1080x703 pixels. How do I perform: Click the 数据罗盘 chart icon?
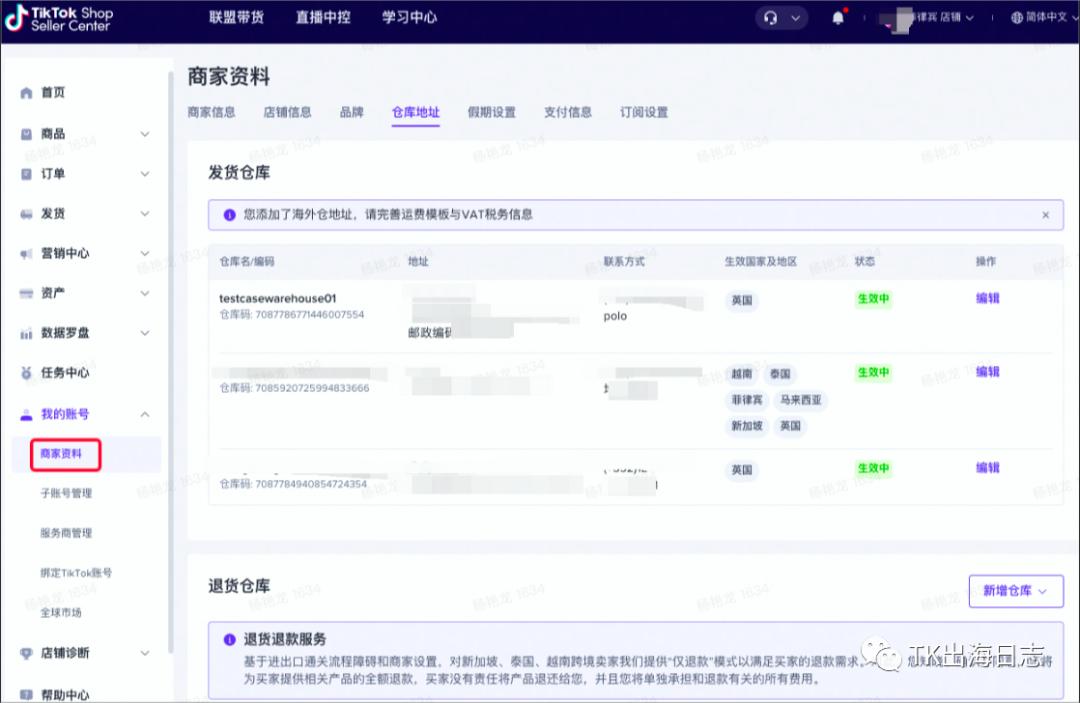click(27, 334)
